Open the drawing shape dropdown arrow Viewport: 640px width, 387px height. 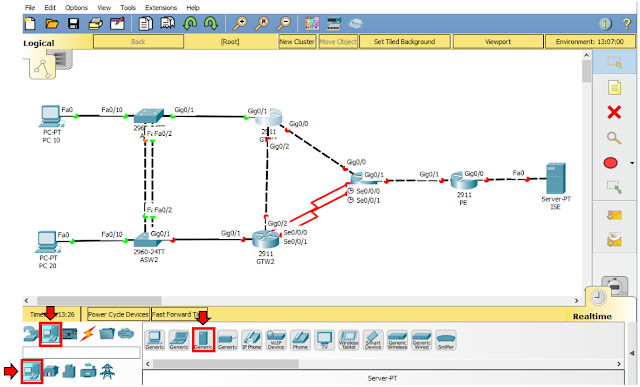pos(632,163)
